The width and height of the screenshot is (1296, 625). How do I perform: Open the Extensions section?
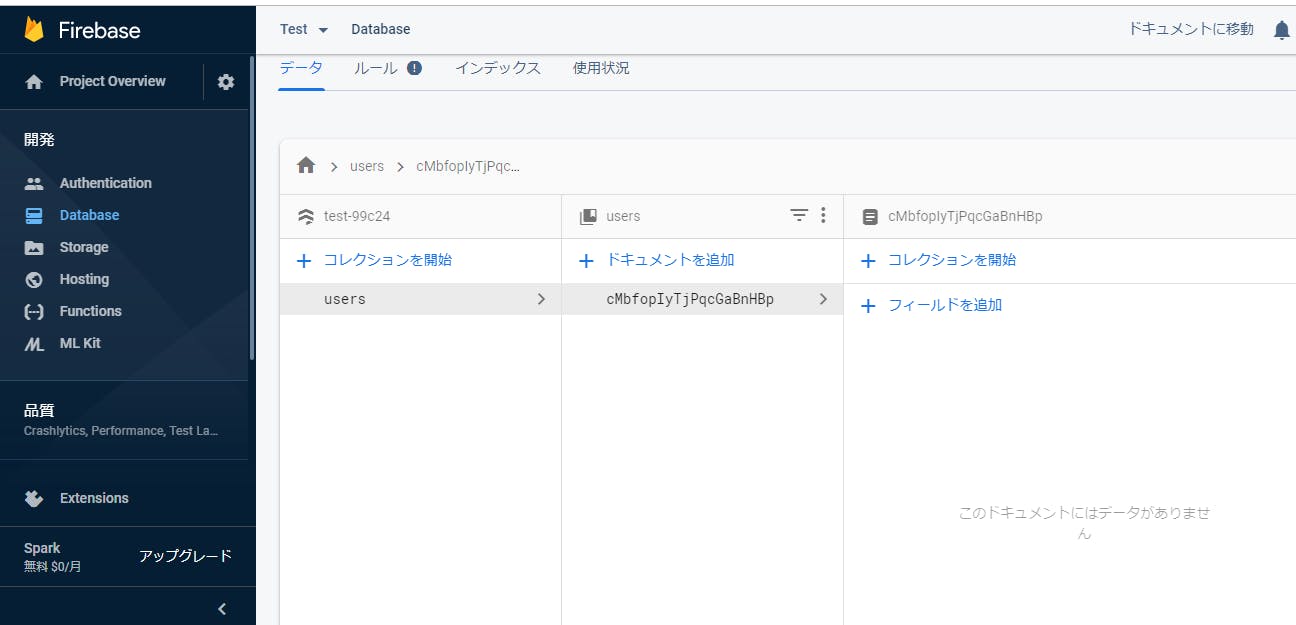tap(94, 497)
